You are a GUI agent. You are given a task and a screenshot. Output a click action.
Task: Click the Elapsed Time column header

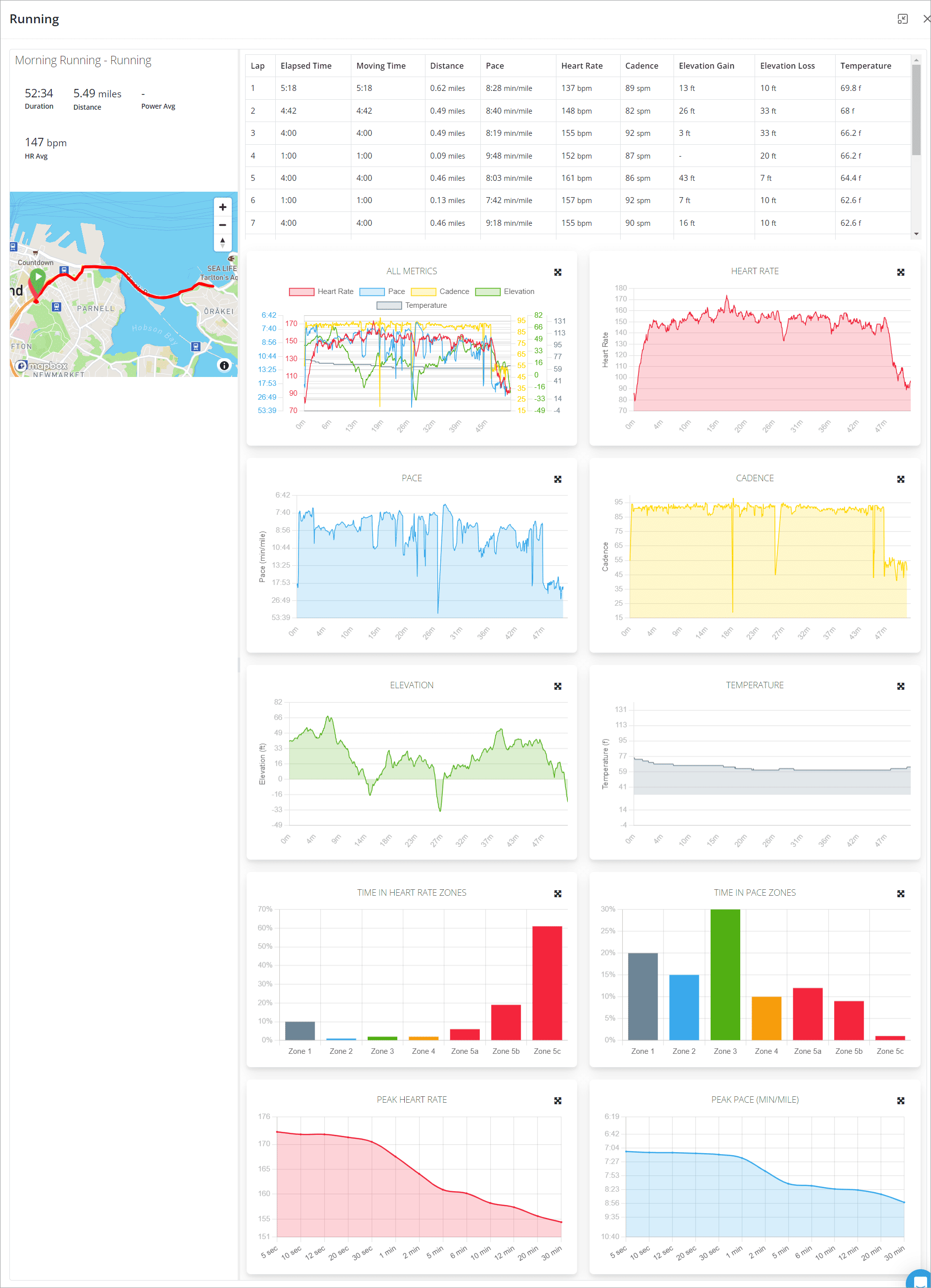pos(305,66)
